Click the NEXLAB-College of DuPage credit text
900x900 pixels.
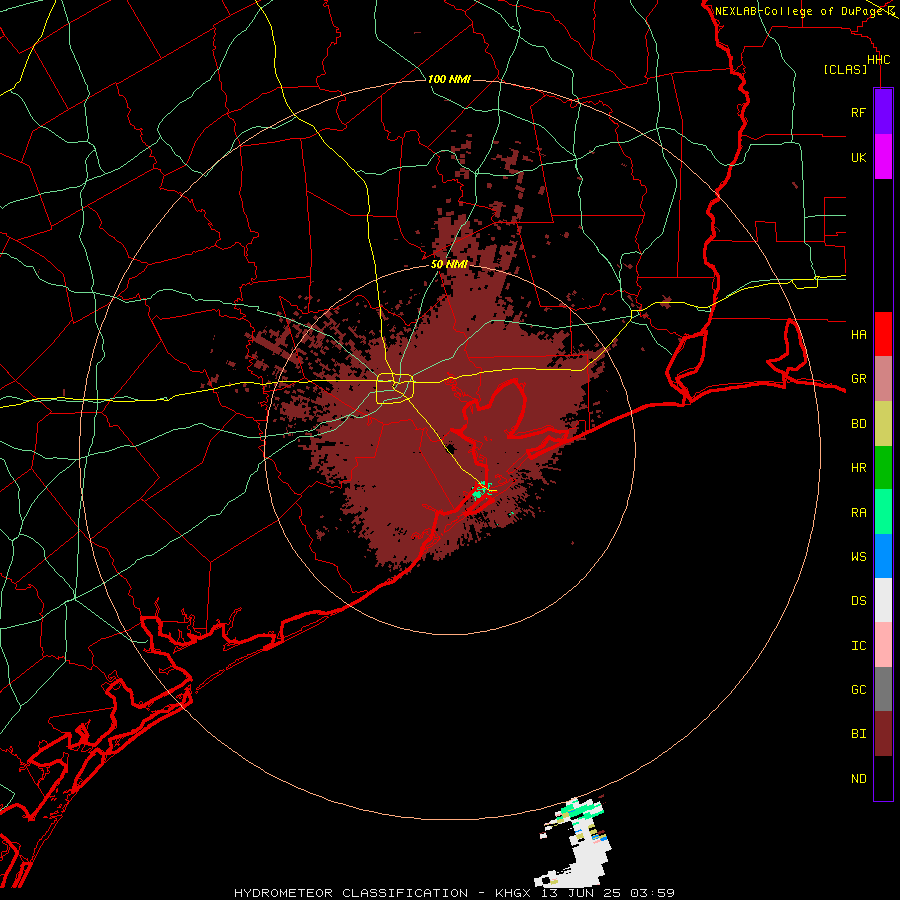[x=799, y=11]
